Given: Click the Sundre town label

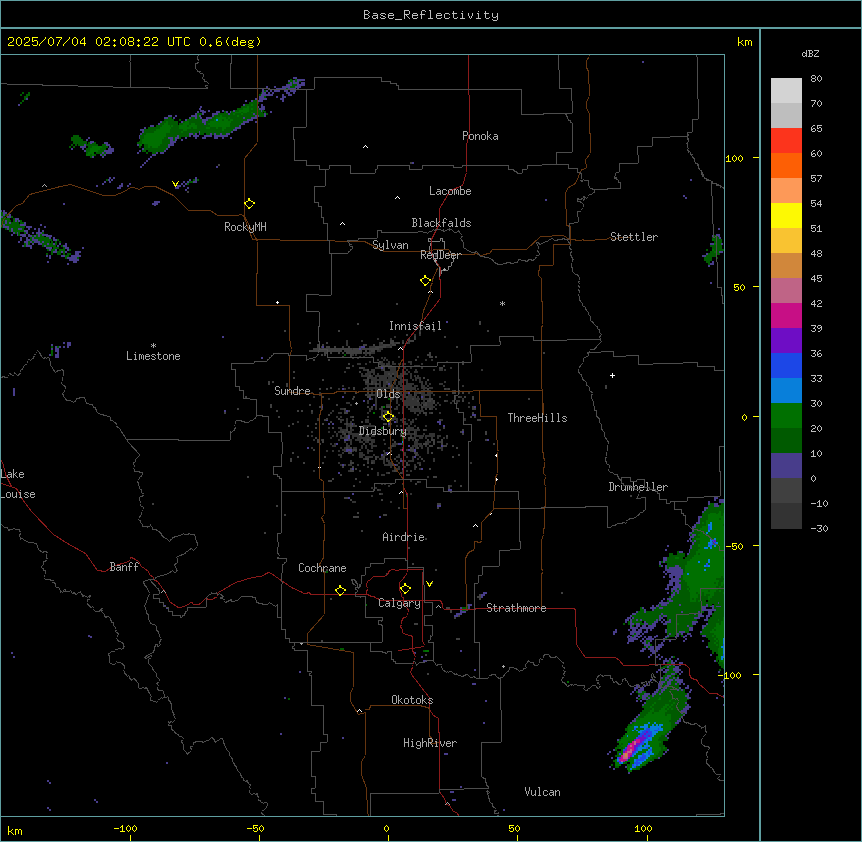Looking at the screenshot, I should [x=292, y=391].
